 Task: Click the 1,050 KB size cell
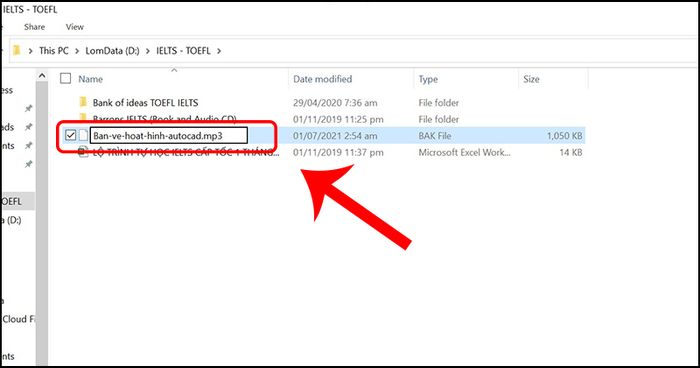click(564, 136)
